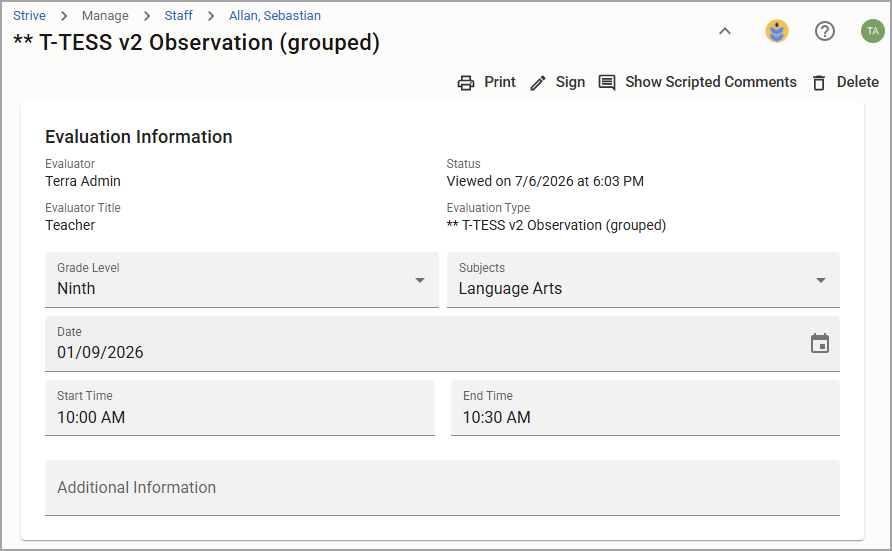Image resolution: width=892 pixels, height=551 pixels.
Task: Click the evaluator name Terra Admin
Action: tap(83, 181)
